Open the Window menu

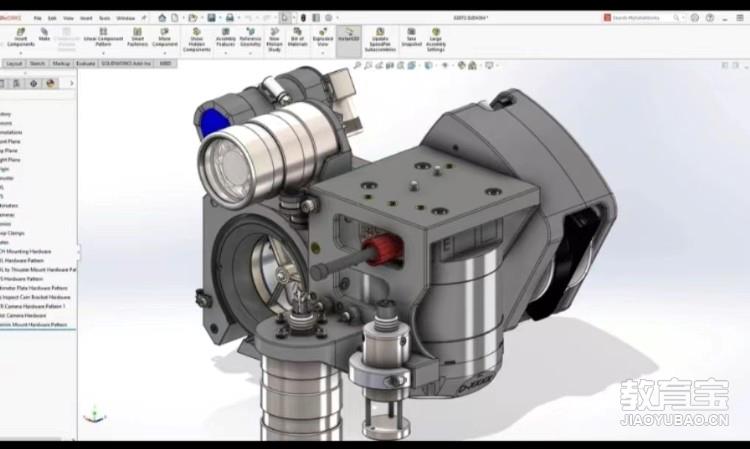pos(125,18)
